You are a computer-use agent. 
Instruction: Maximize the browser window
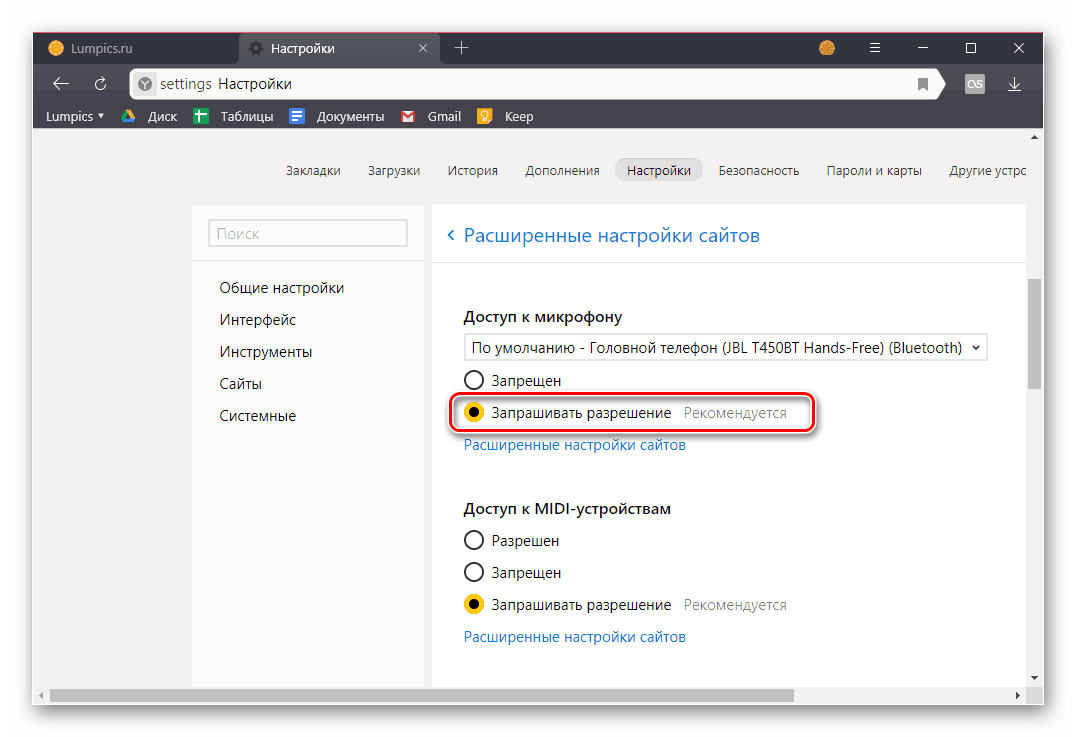coord(970,48)
